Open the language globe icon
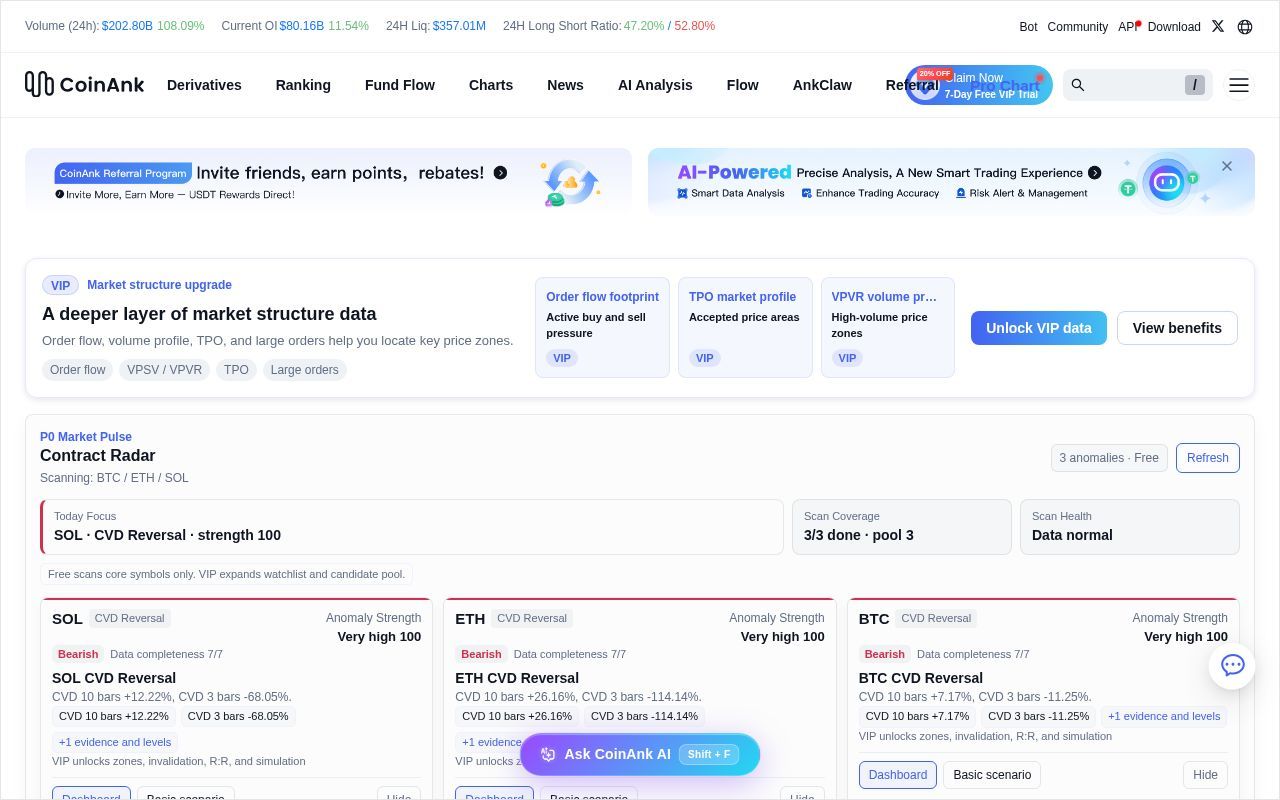The height and width of the screenshot is (800, 1280). click(x=1245, y=26)
